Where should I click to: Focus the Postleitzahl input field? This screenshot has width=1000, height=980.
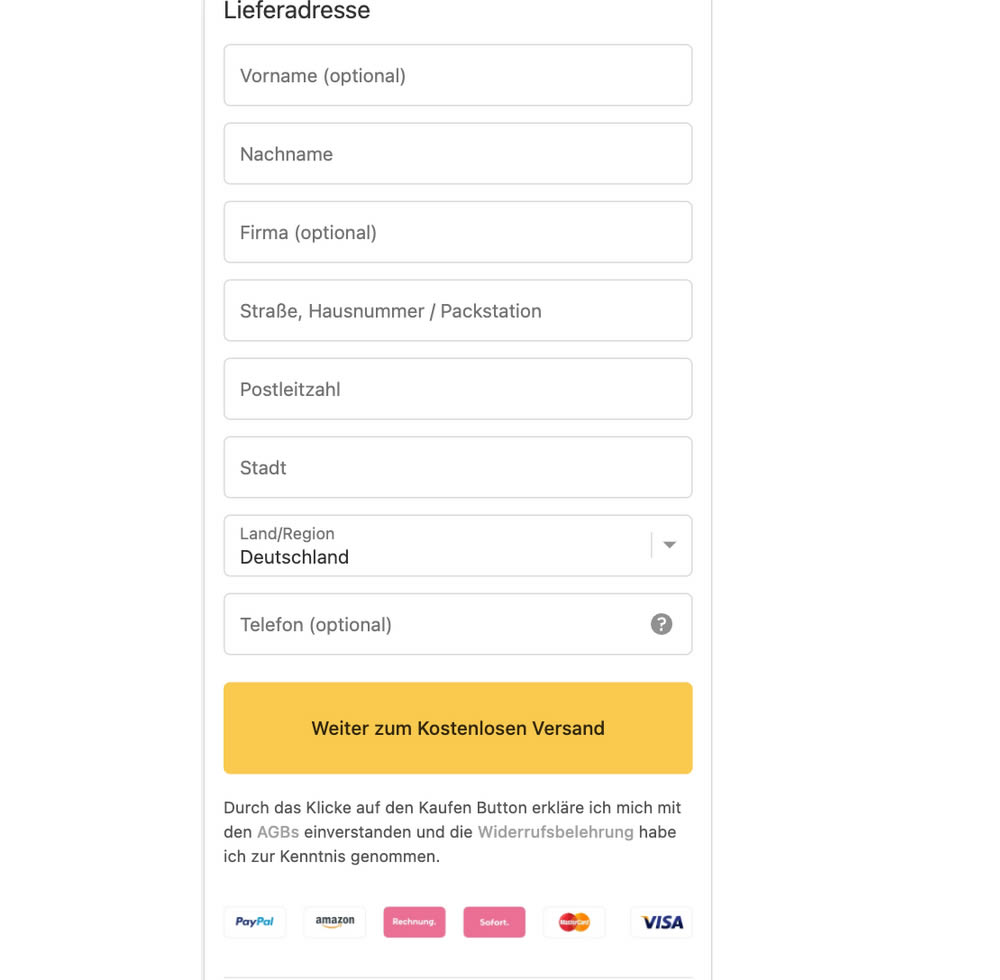pos(458,389)
